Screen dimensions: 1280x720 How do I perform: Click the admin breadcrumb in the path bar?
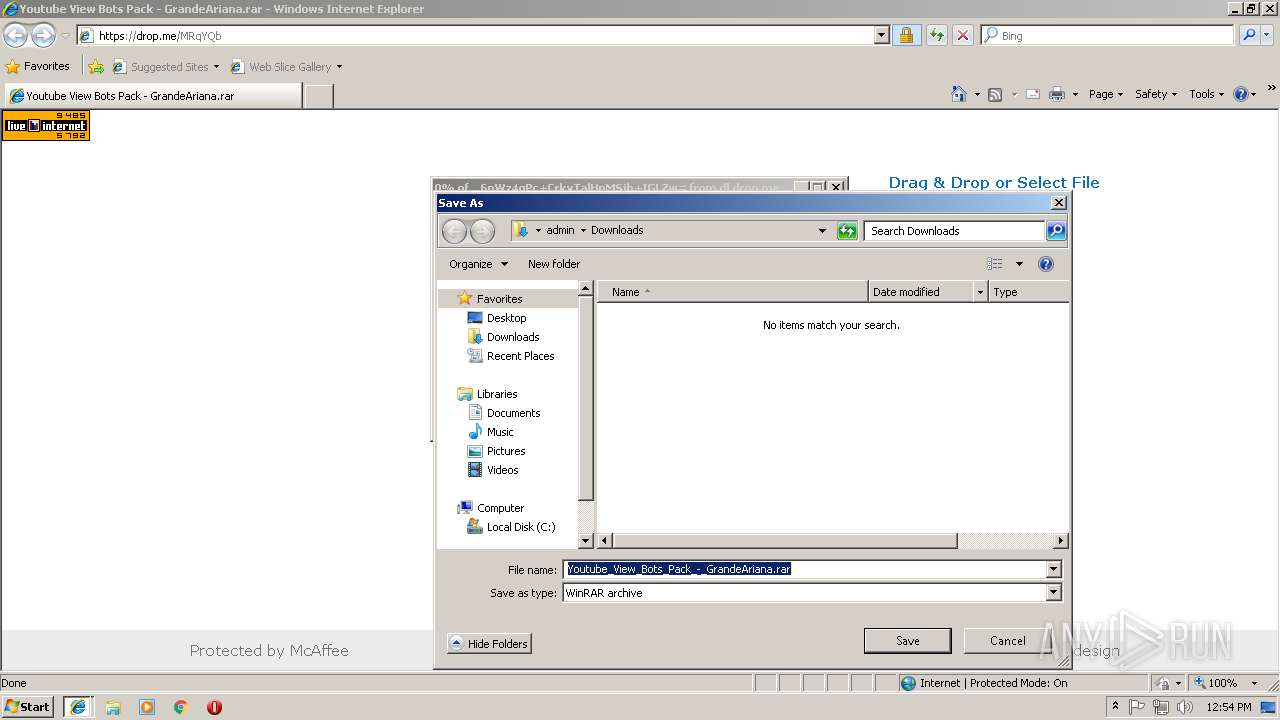[x=560, y=230]
